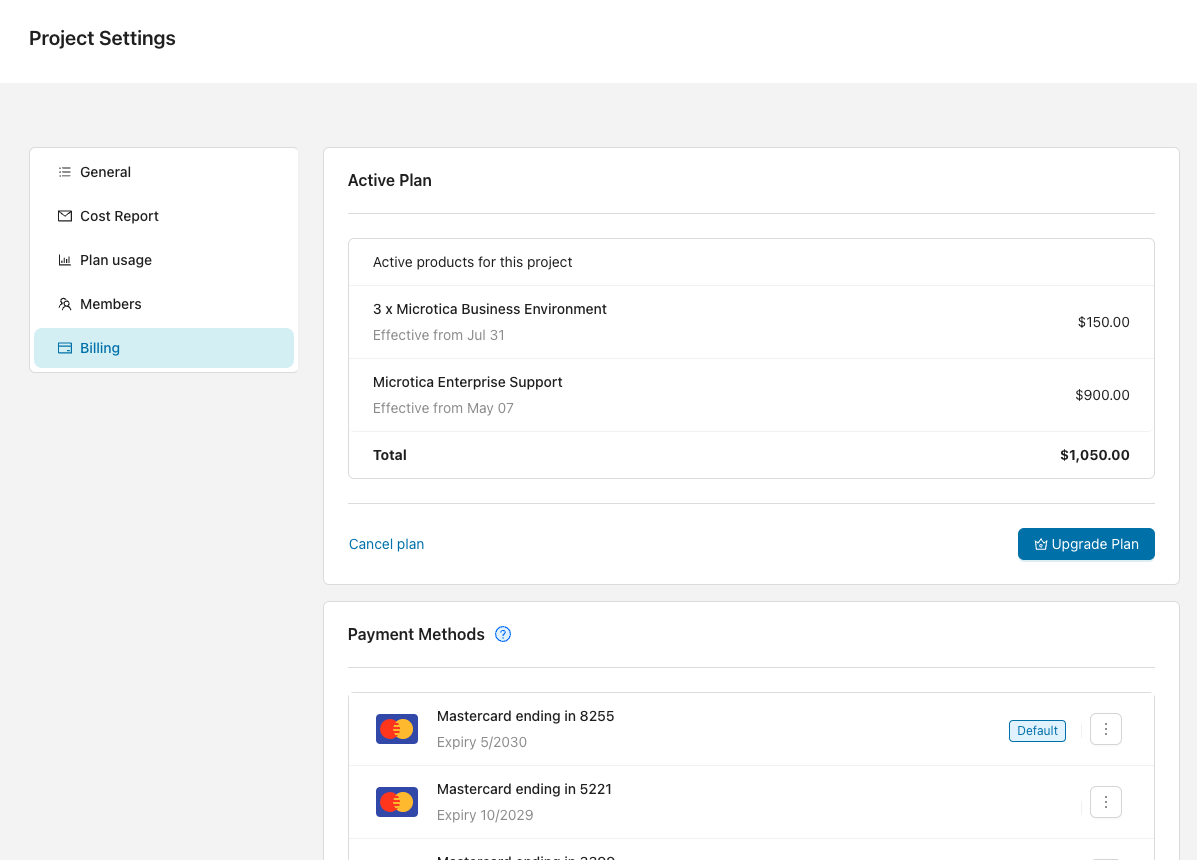Open Payment Methods help question icon
Image resolution: width=1197 pixels, height=860 pixels.
click(x=503, y=634)
